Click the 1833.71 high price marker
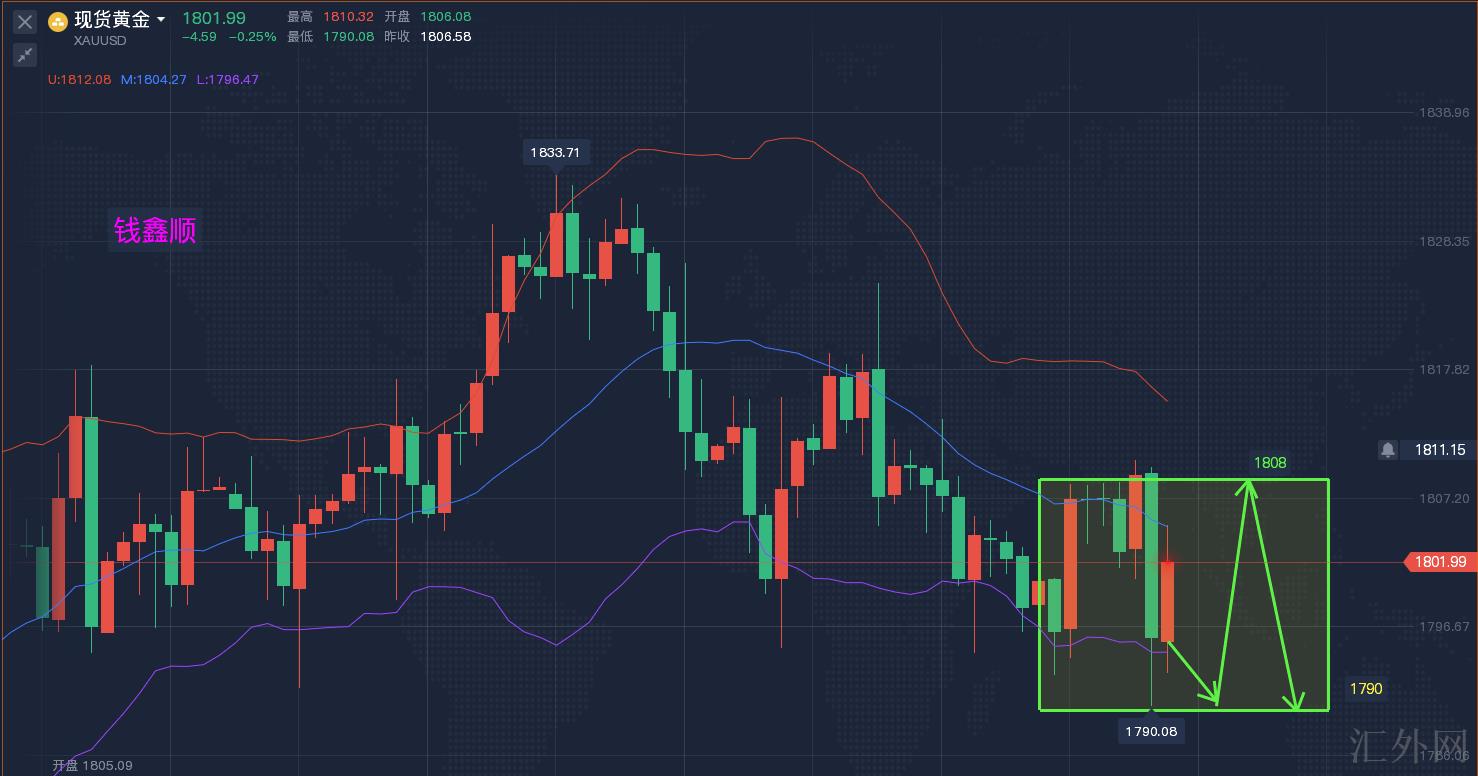1478x776 pixels. pyautogui.click(x=556, y=153)
